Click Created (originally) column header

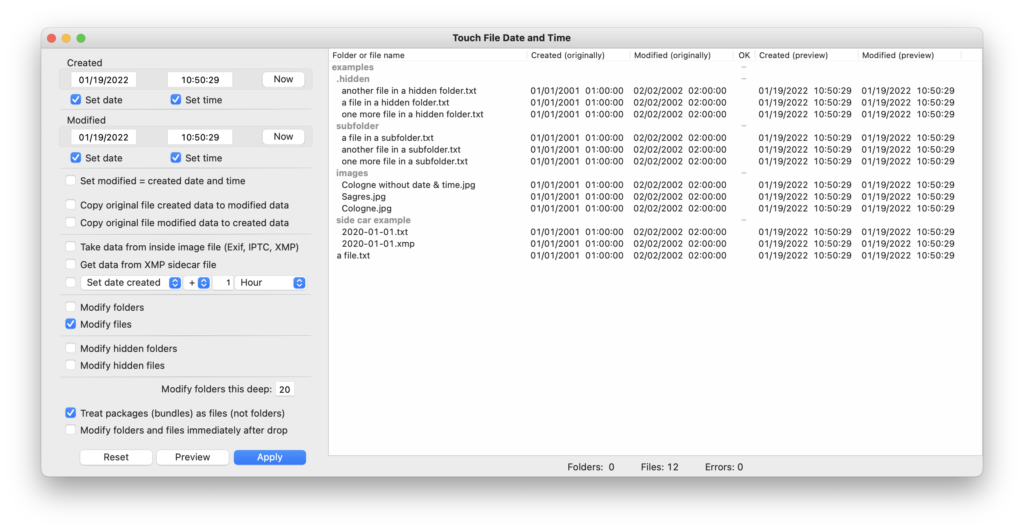tap(577, 56)
